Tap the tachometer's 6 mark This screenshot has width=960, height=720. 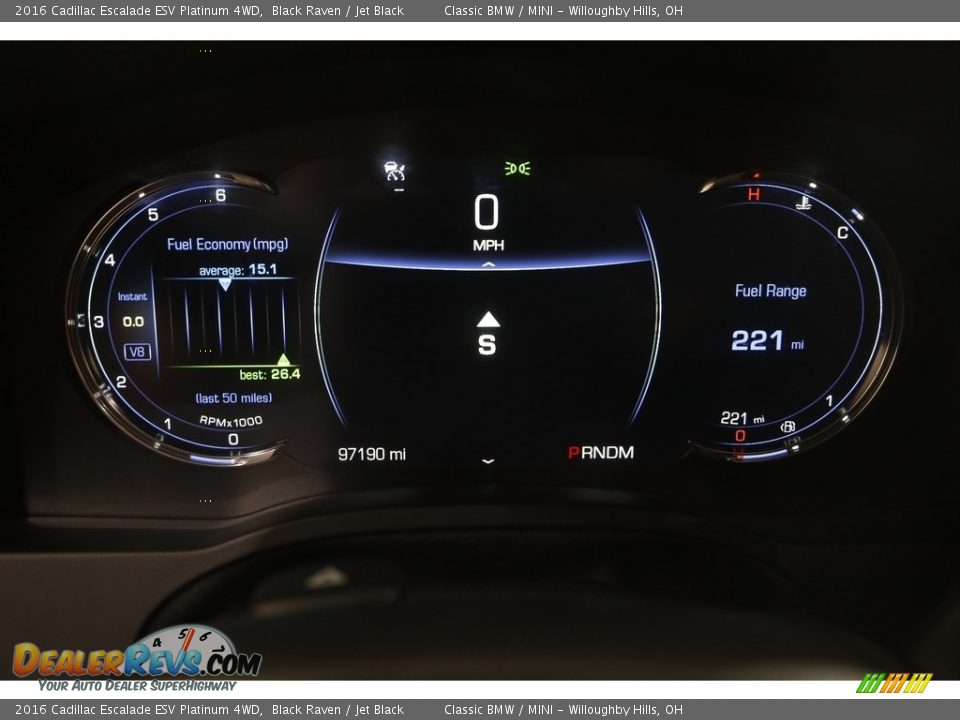(x=220, y=195)
